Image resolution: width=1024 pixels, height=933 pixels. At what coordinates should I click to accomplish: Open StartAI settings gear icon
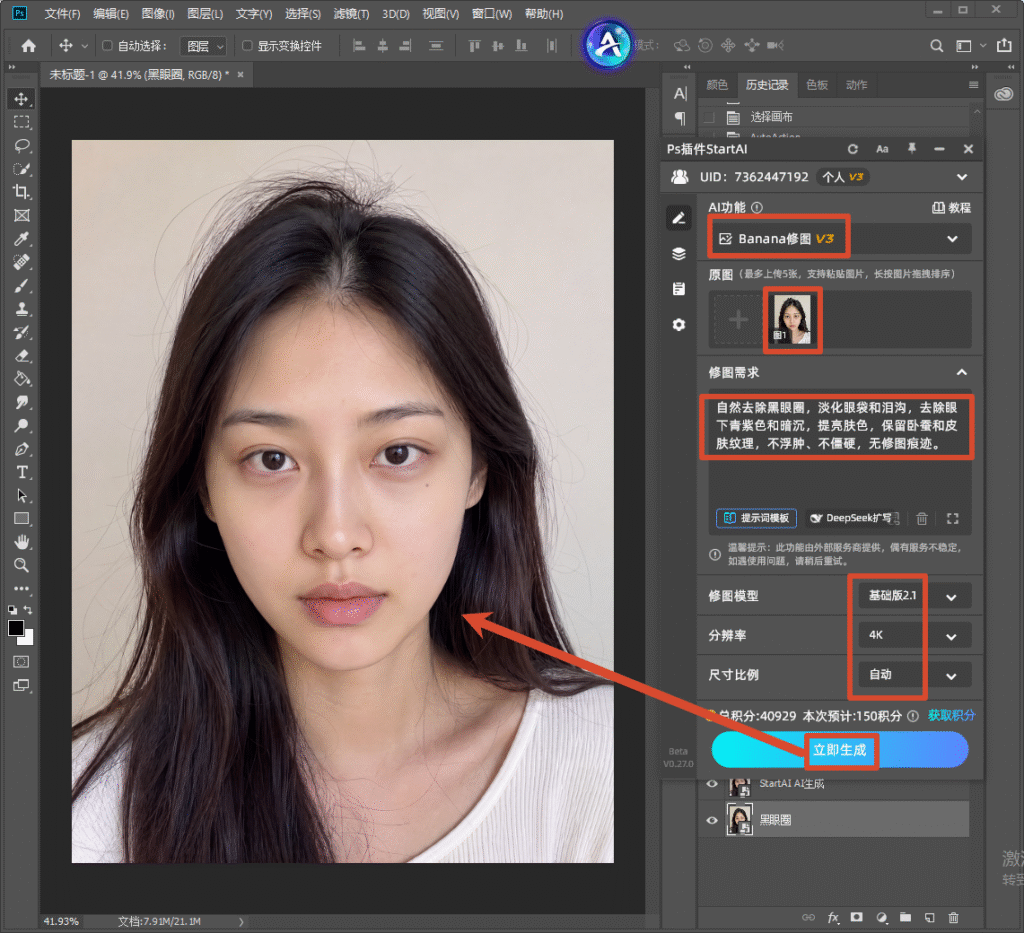(x=679, y=324)
